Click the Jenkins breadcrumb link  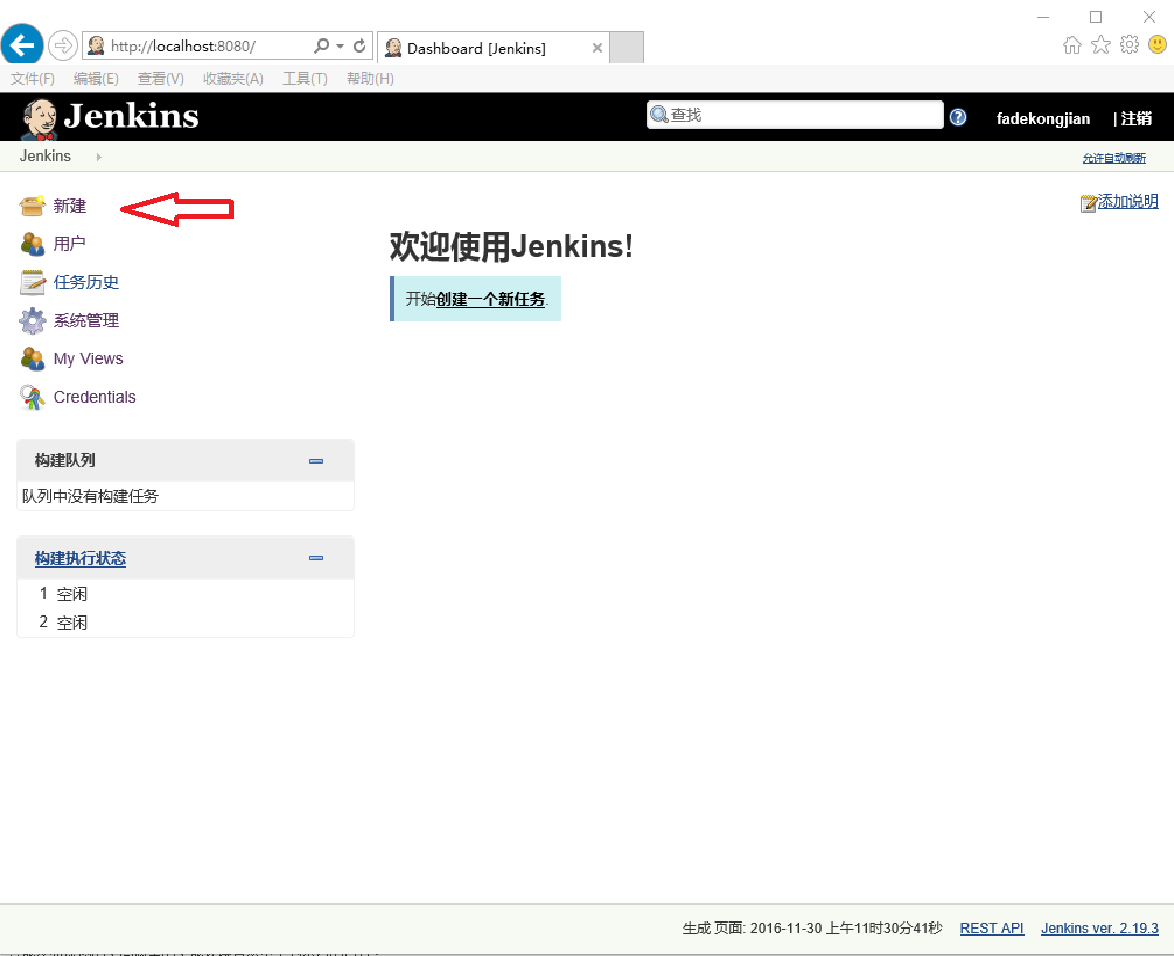tap(45, 156)
